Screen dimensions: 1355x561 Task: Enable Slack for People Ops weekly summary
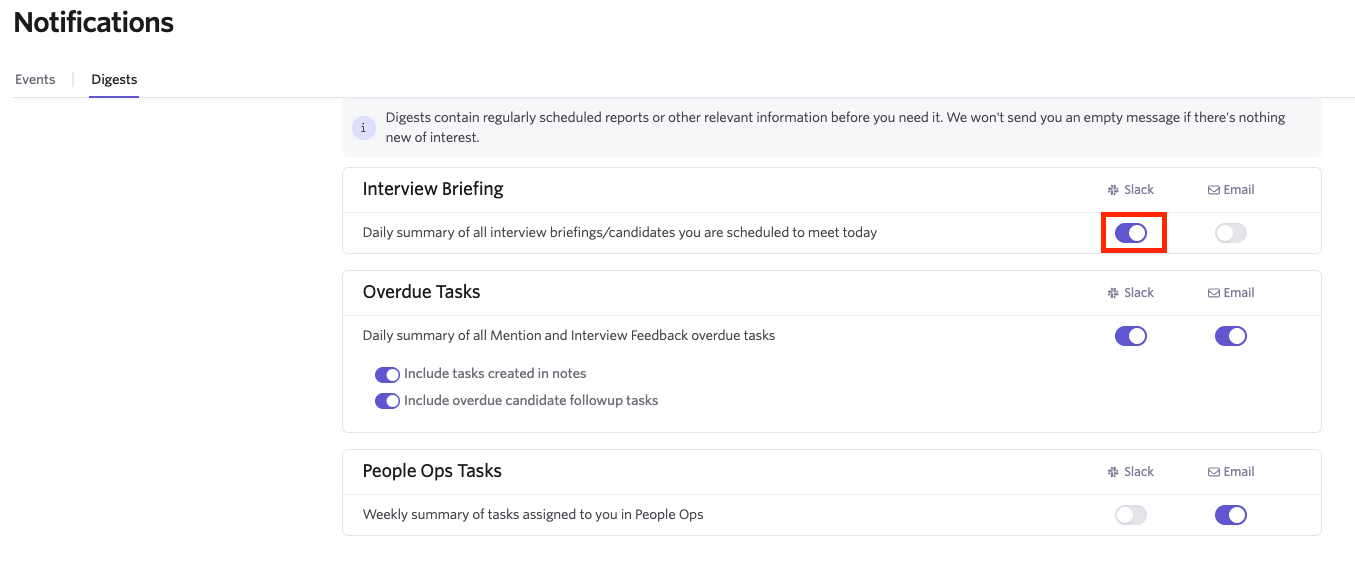(x=1131, y=515)
